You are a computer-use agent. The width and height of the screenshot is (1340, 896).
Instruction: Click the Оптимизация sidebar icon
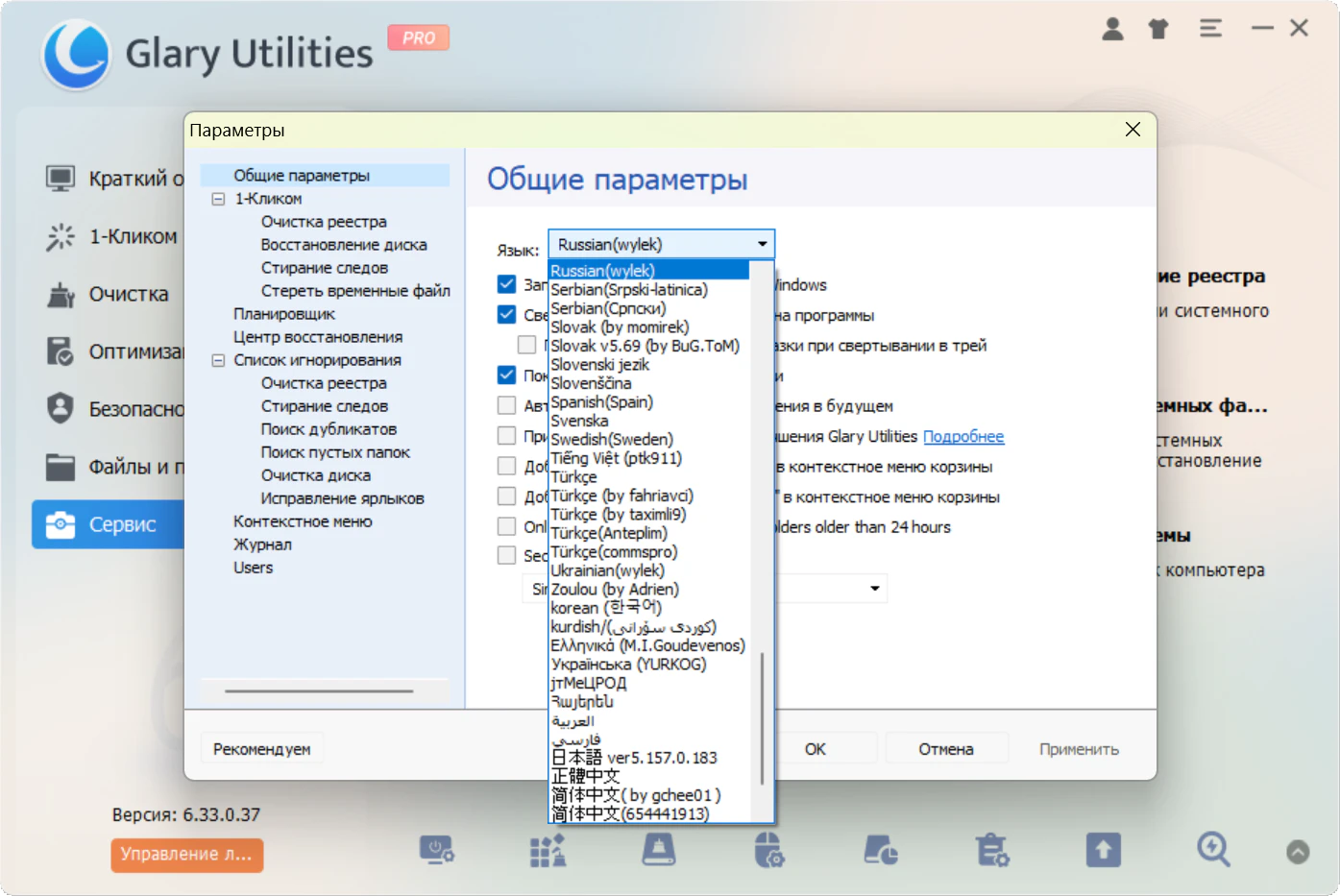(x=61, y=351)
